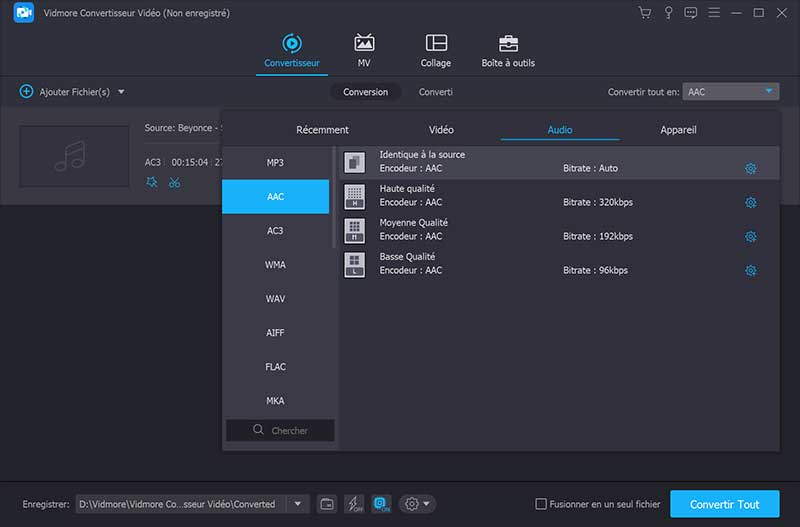Open the output folder icon

[x=327, y=504]
